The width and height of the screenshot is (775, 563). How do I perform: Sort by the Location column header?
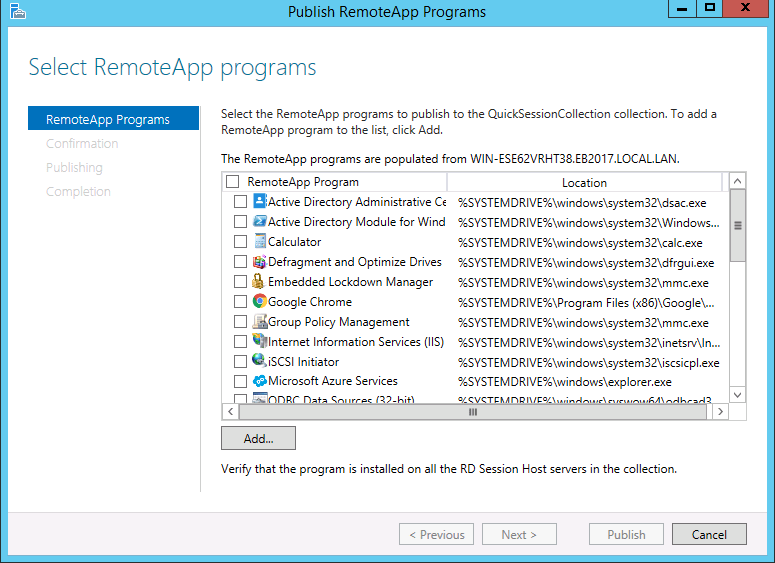coord(584,182)
